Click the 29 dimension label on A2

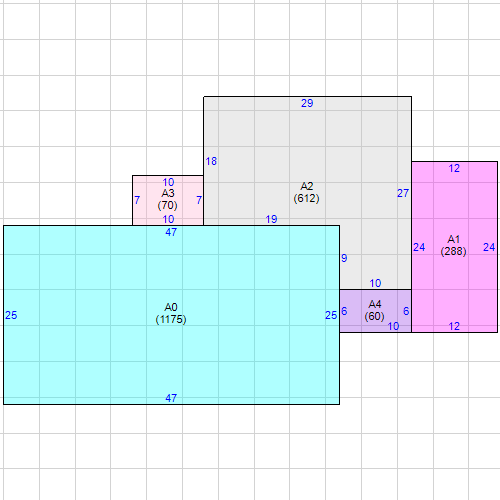pyautogui.click(x=307, y=103)
